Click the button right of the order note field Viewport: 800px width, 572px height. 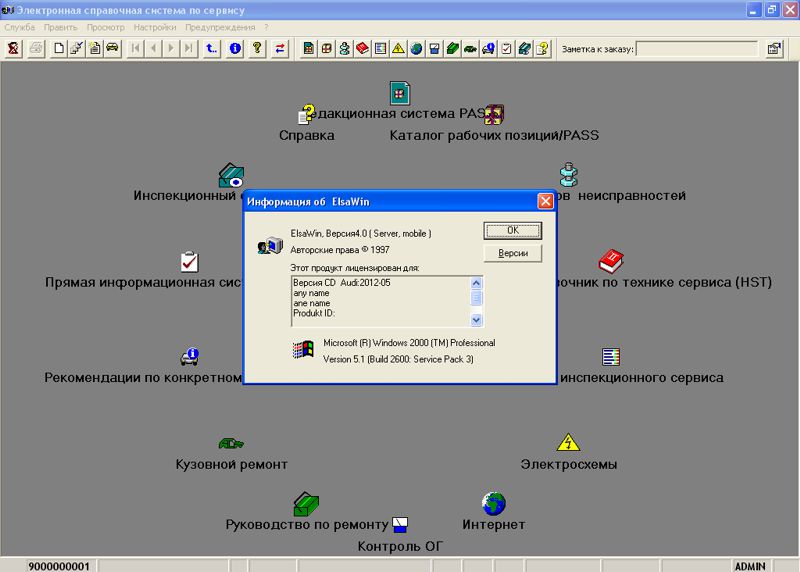point(774,48)
